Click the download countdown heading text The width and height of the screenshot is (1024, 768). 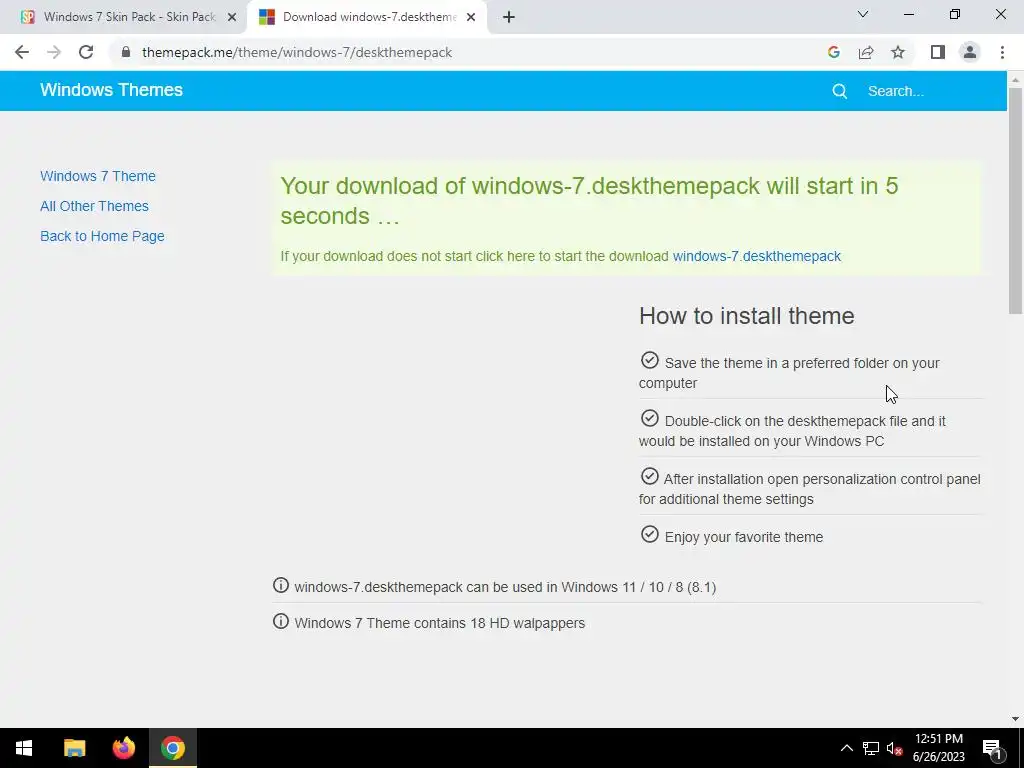589,200
